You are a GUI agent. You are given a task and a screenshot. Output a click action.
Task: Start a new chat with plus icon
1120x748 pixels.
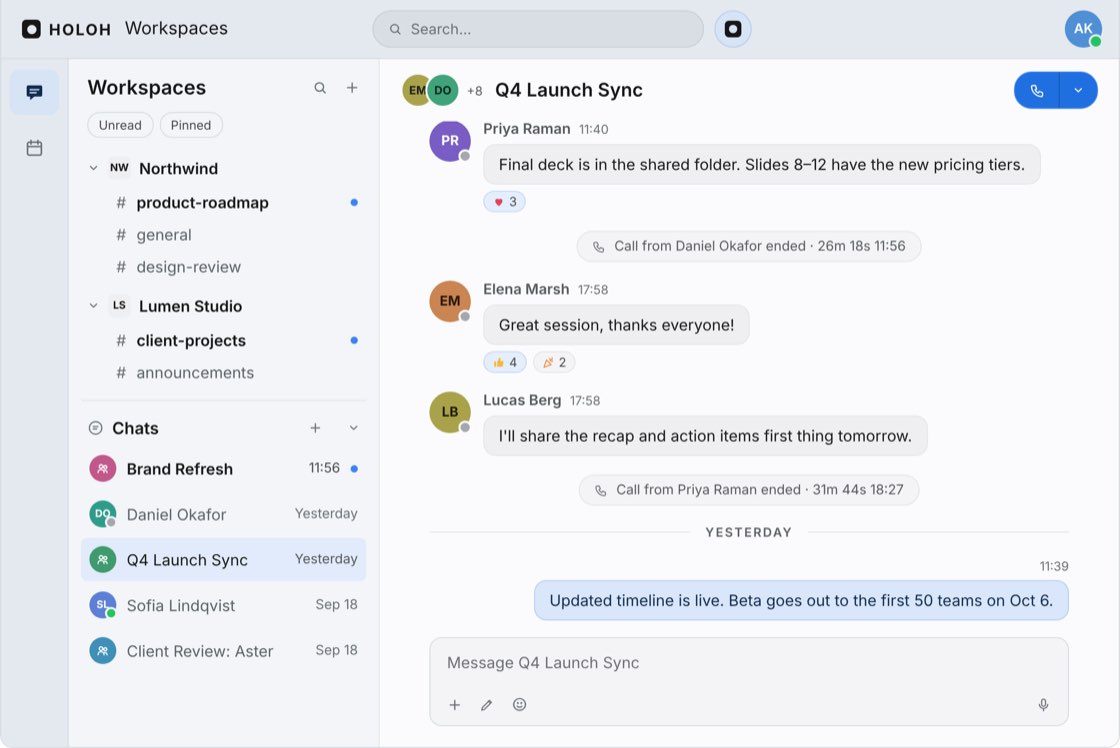[x=315, y=428]
